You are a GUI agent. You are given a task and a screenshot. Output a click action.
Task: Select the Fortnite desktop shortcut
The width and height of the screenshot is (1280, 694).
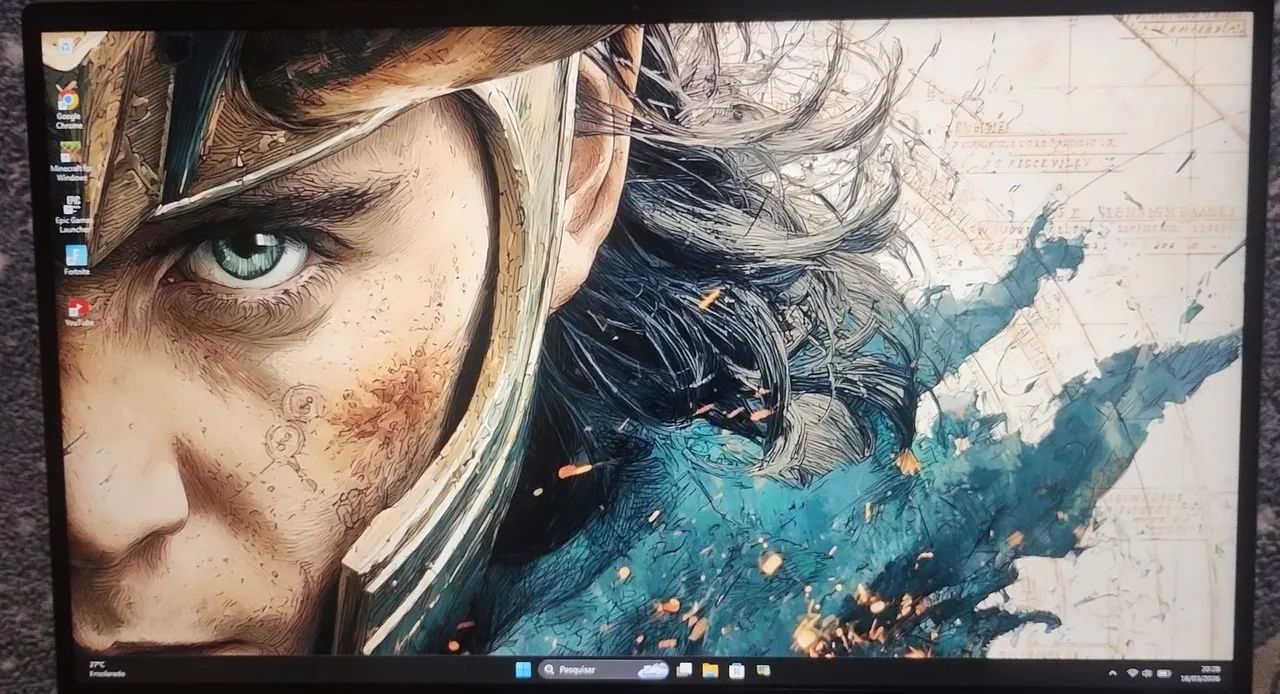click(77, 260)
